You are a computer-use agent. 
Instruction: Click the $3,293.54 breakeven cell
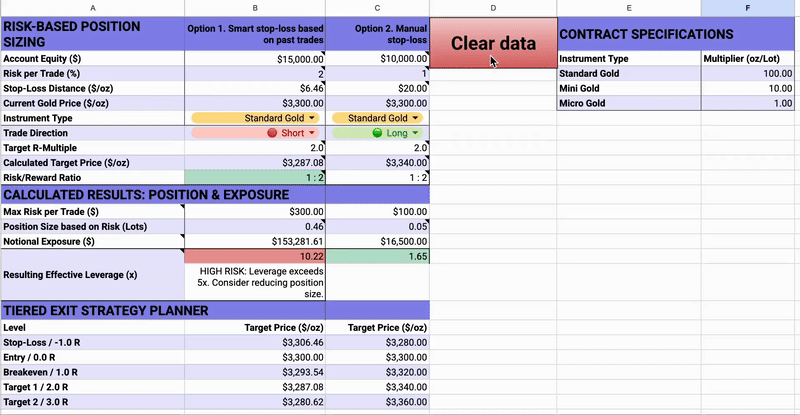coord(255,372)
